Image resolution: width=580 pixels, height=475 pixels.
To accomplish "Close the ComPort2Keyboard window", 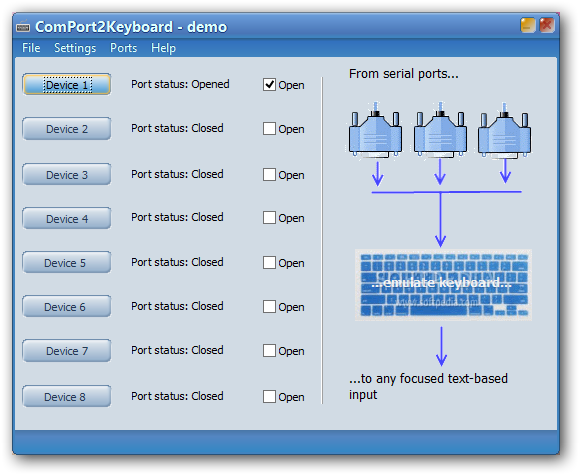I will tap(547, 26).
